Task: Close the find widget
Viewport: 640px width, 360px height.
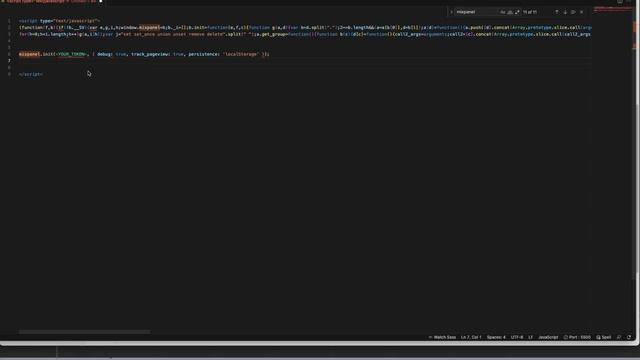Action: (582, 12)
